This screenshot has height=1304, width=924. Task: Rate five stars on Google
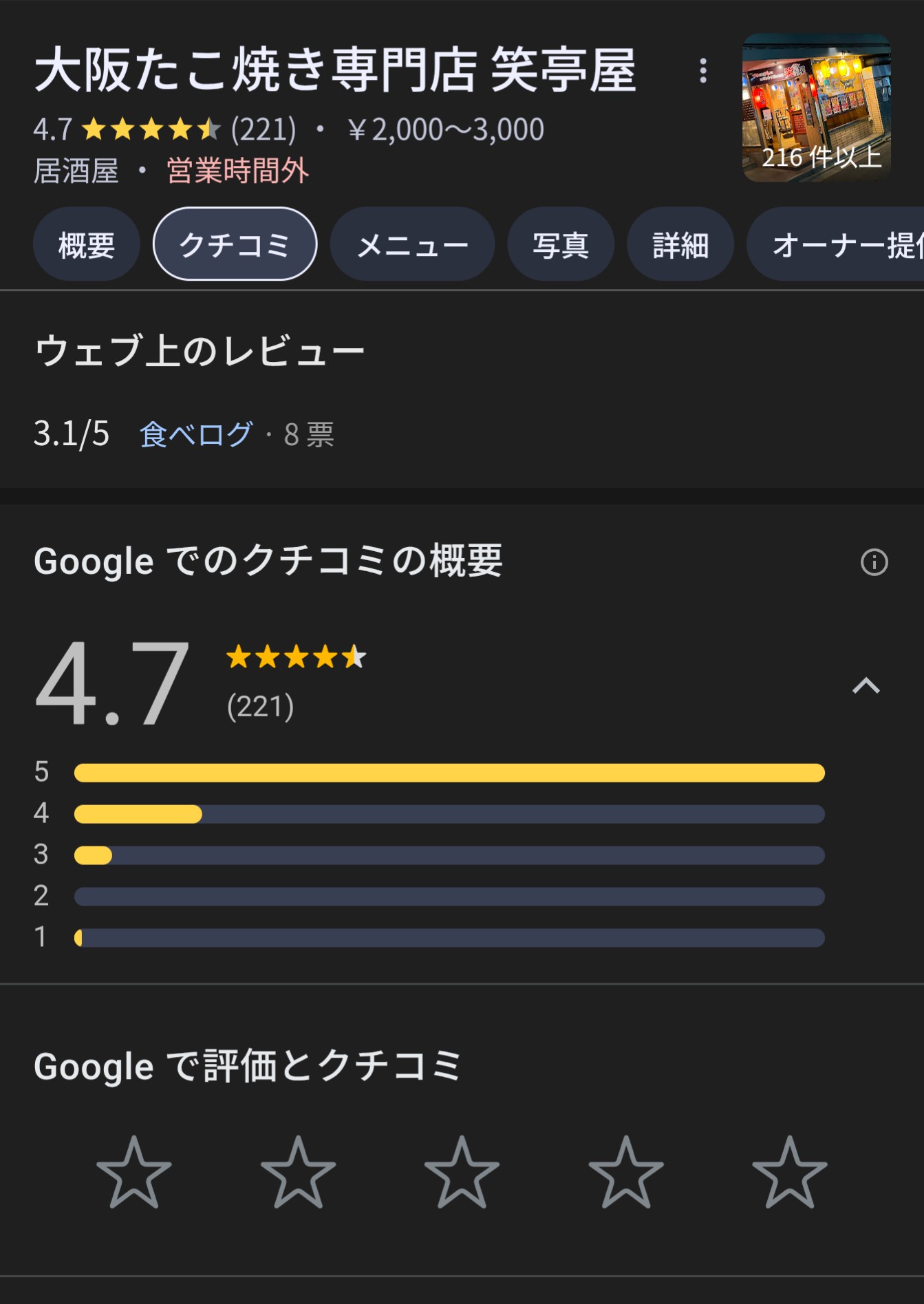(789, 1172)
